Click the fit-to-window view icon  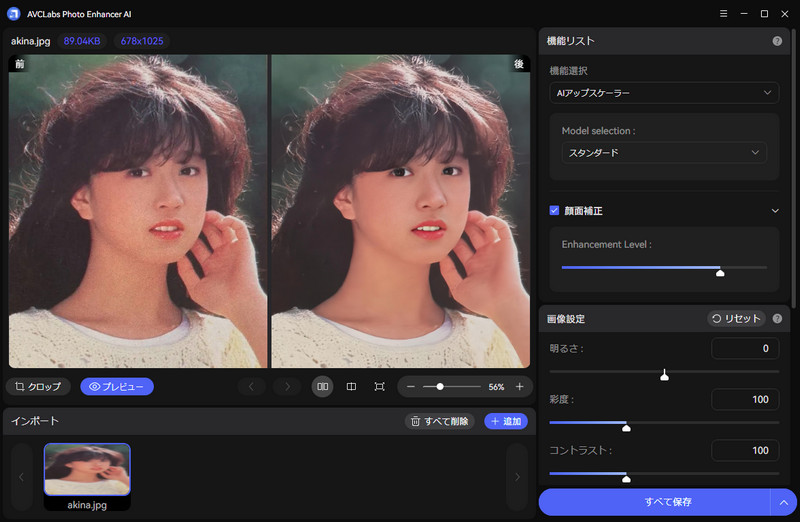[x=380, y=387]
